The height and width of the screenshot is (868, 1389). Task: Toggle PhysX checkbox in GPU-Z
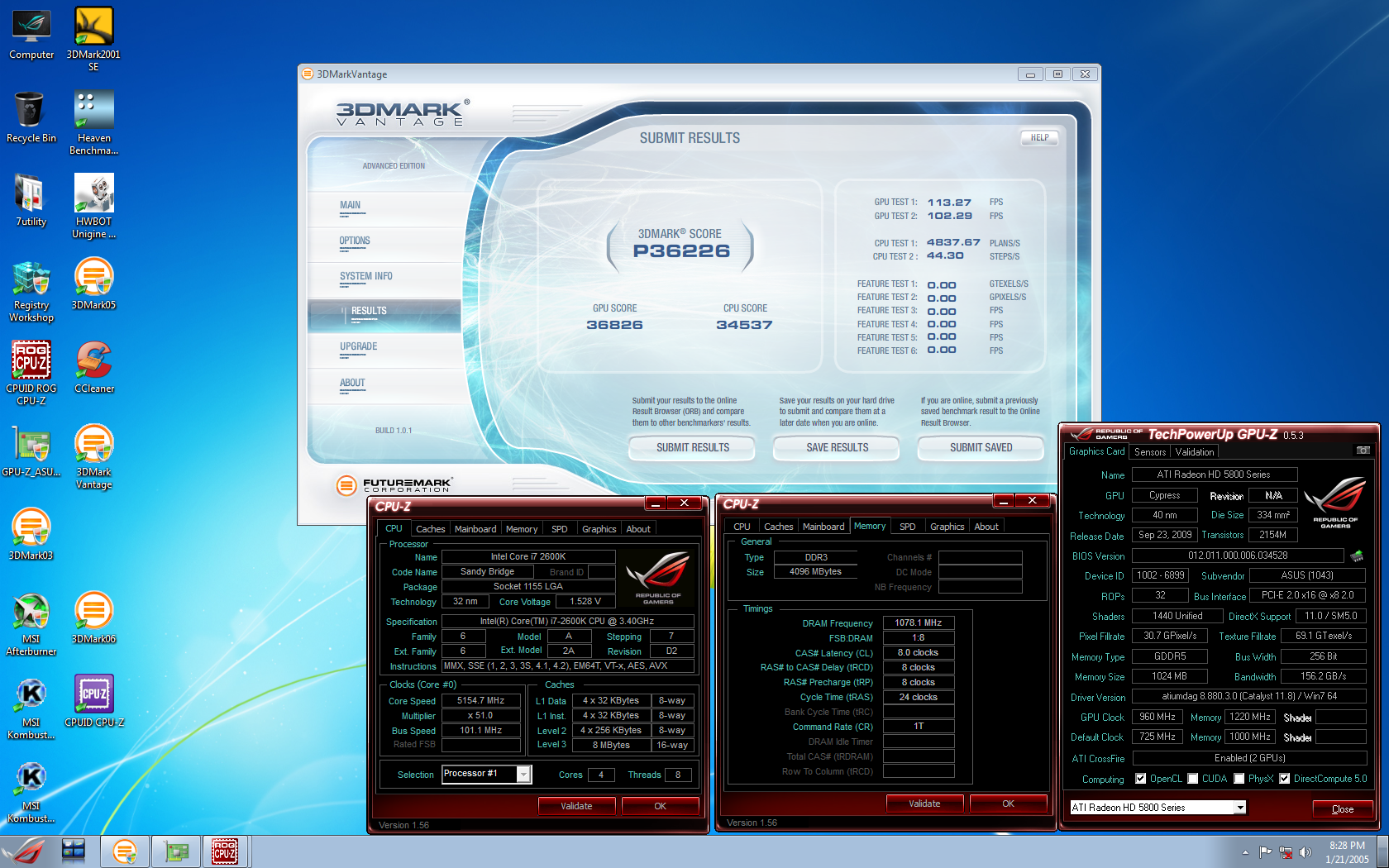point(1239,779)
